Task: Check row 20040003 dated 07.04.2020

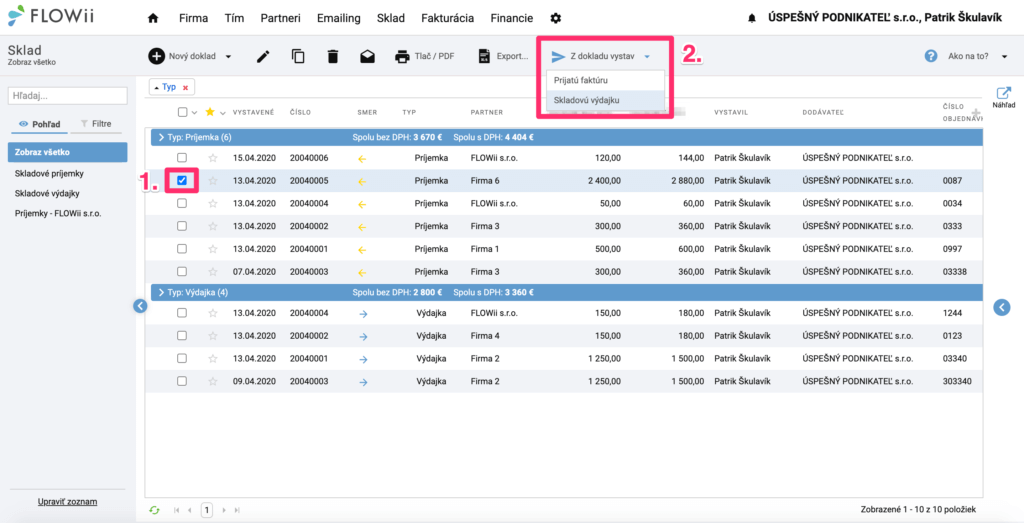Action: point(182,272)
